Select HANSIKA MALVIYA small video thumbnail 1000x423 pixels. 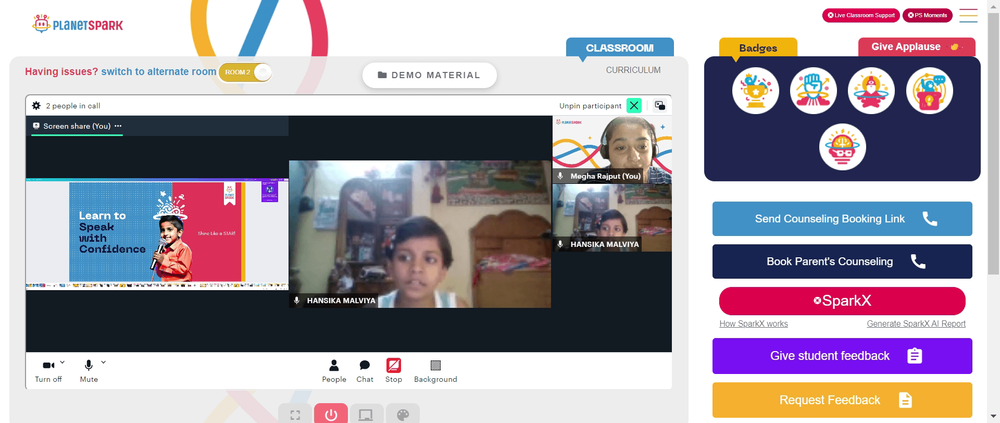point(612,218)
